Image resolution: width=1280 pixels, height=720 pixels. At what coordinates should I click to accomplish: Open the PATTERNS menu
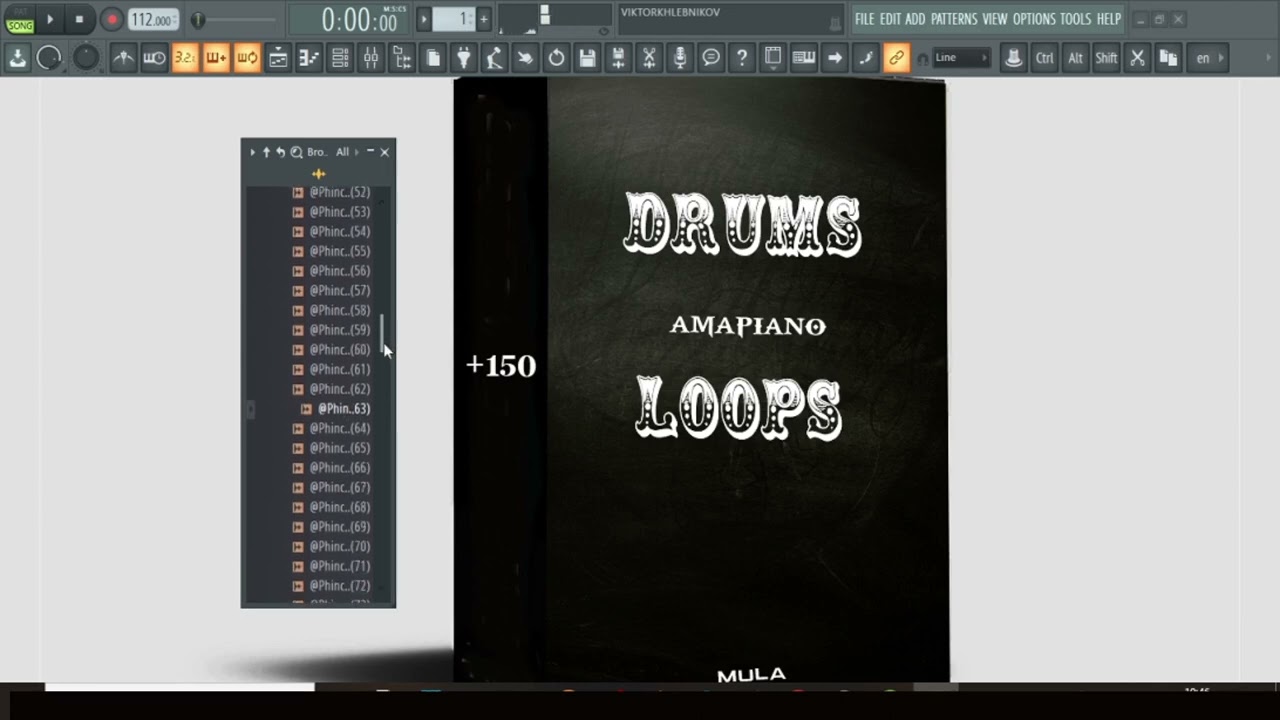954,19
